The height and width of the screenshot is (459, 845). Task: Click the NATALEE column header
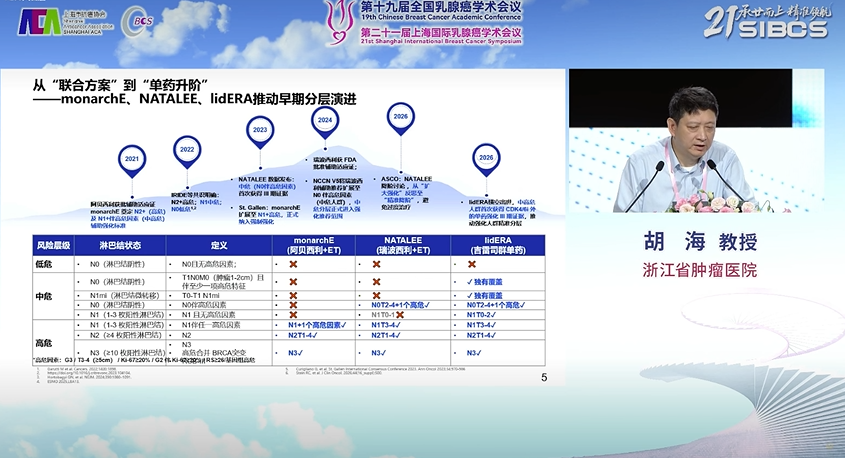403,245
